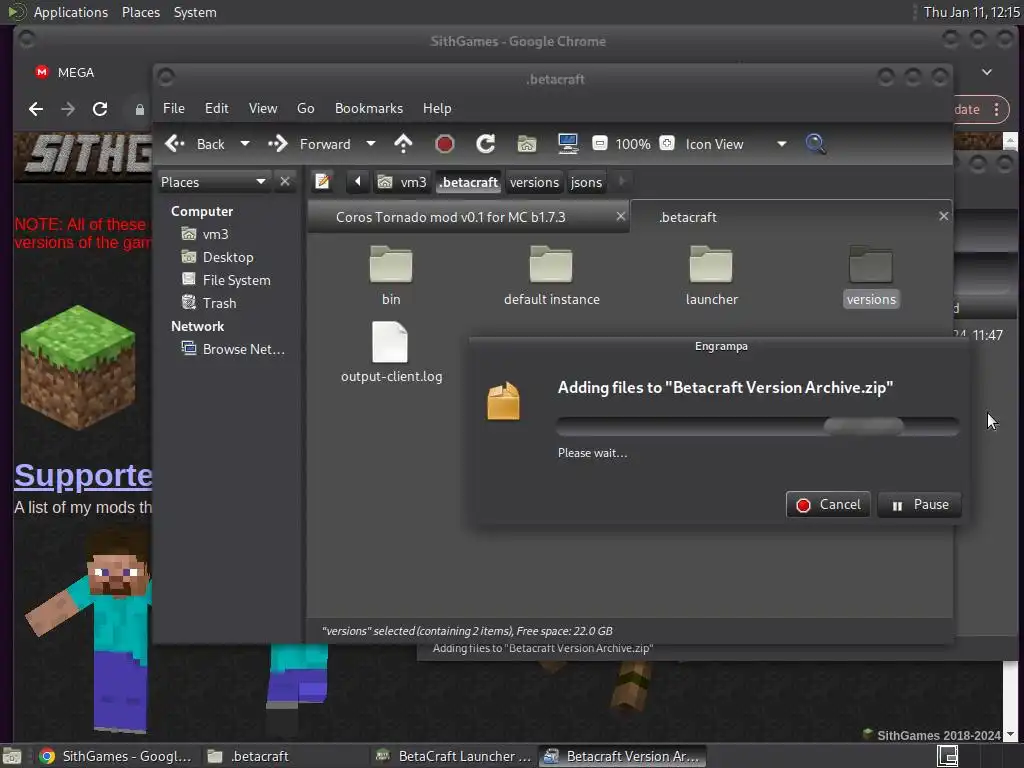Select the output-client.log file
The height and width of the screenshot is (768, 1024).
click(391, 353)
